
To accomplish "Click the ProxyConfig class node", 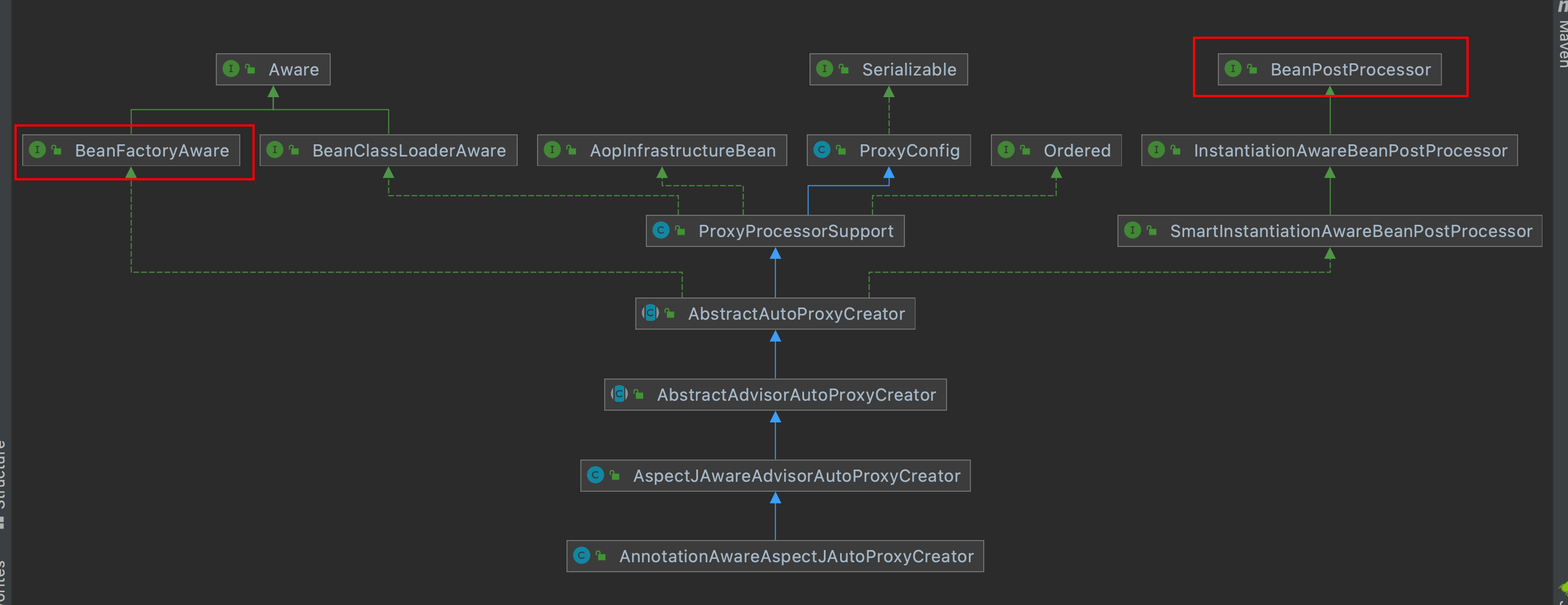I will point(889,150).
